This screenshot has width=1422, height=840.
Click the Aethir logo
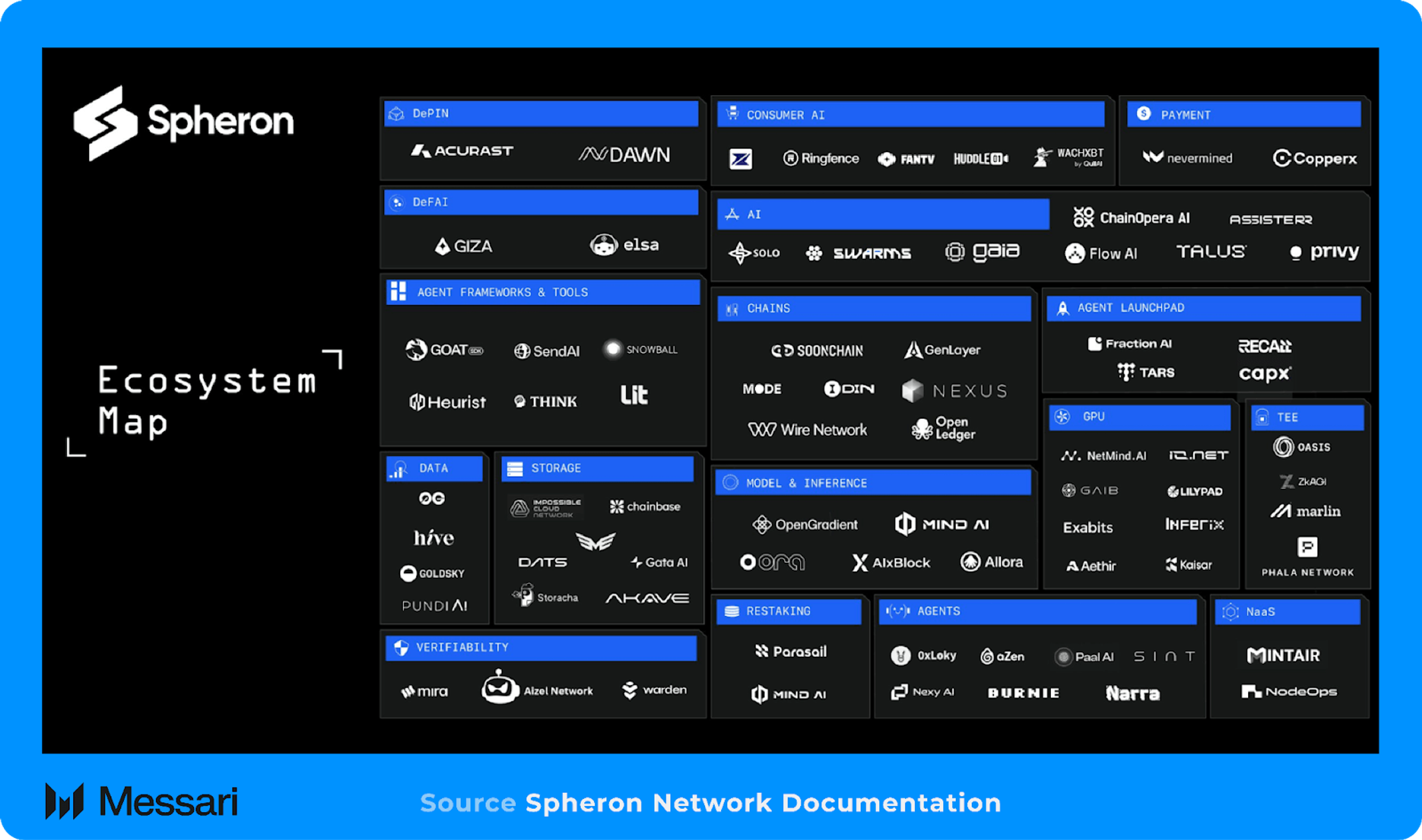click(x=1091, y=566)
